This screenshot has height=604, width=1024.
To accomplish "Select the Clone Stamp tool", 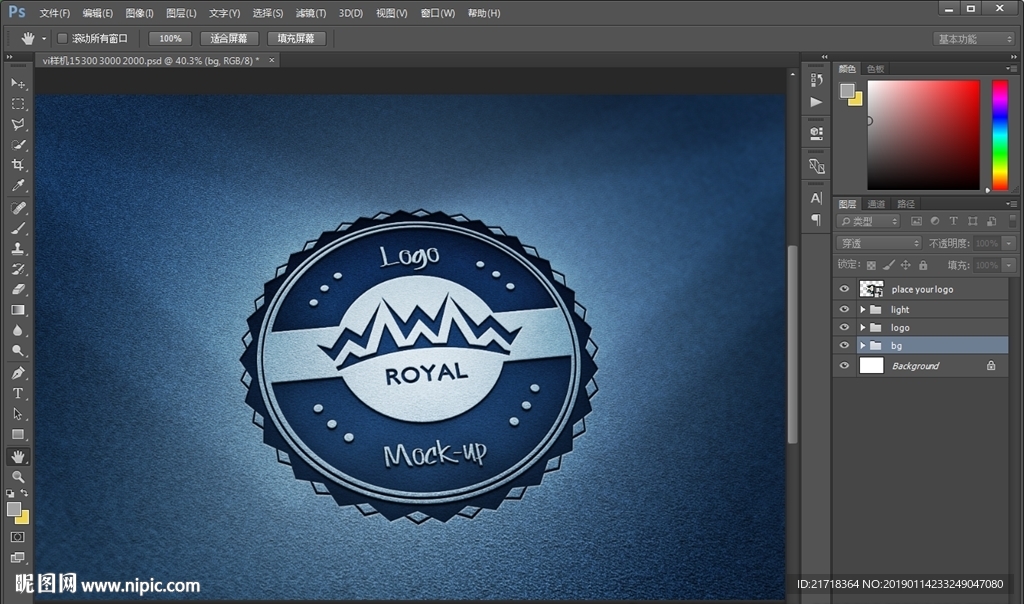I will click(x=18, y=249).
